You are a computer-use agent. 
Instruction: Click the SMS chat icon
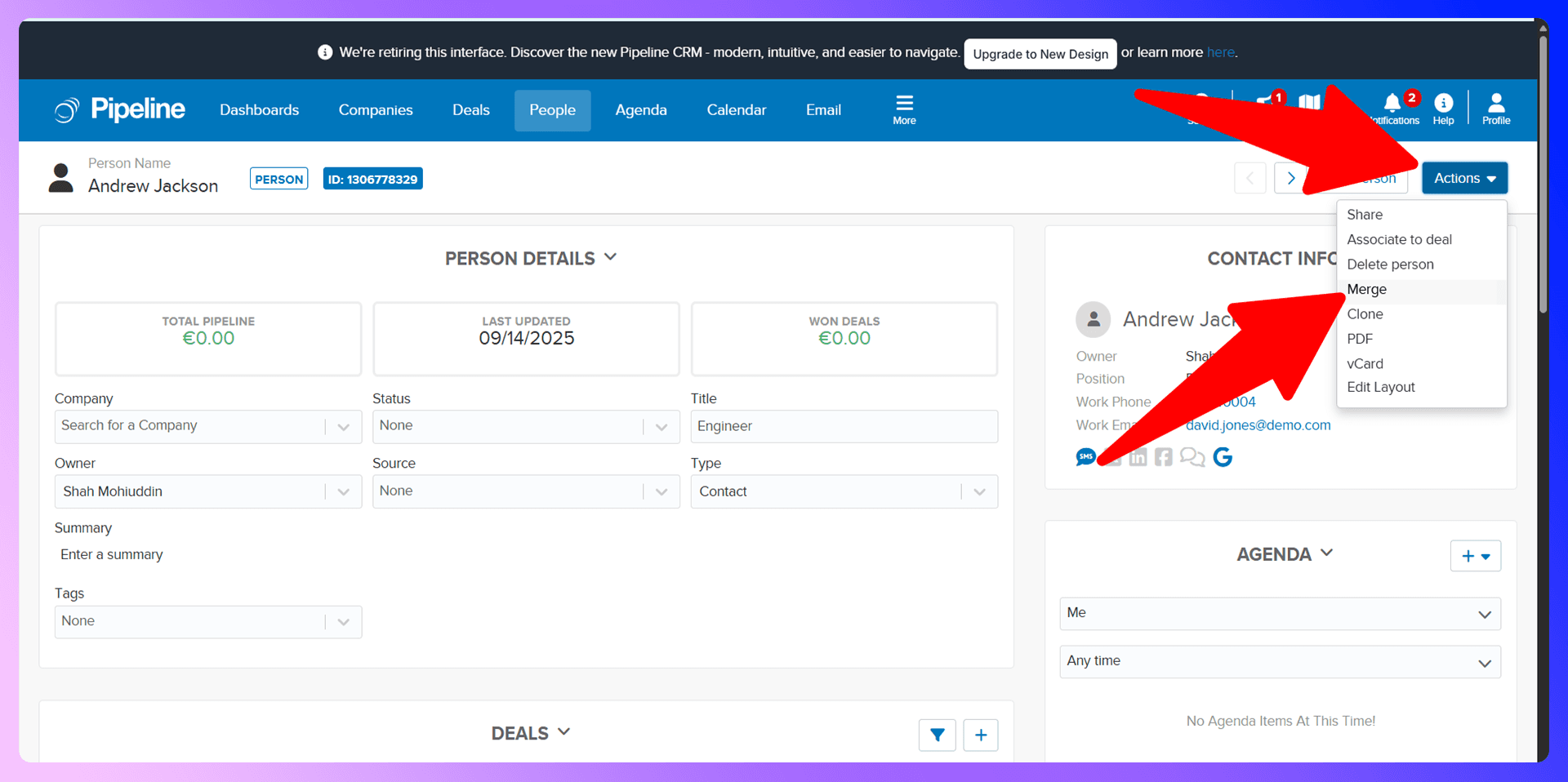(1085, 457)
